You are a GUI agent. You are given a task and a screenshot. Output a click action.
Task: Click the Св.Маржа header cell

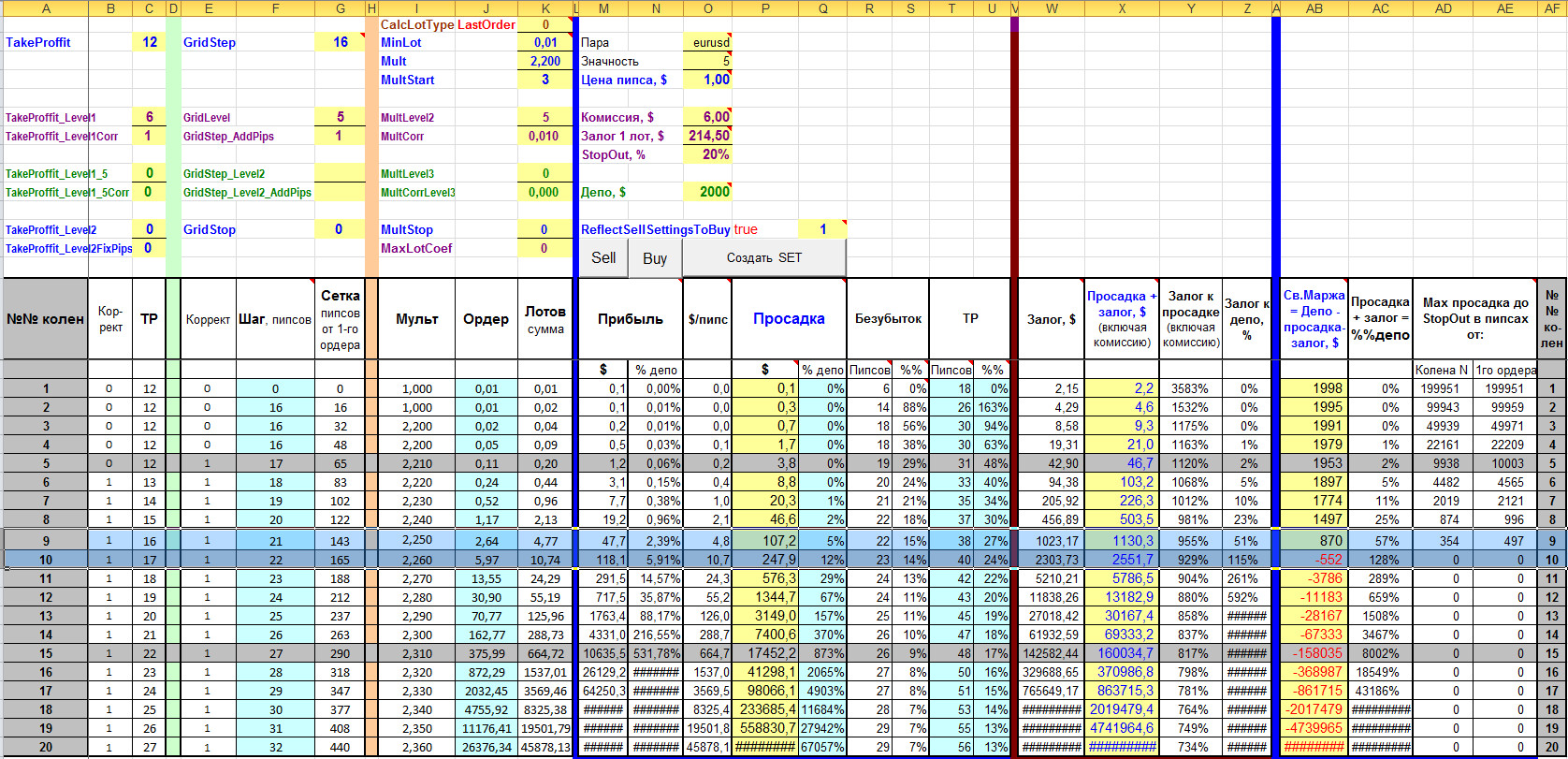(1314, 318)
